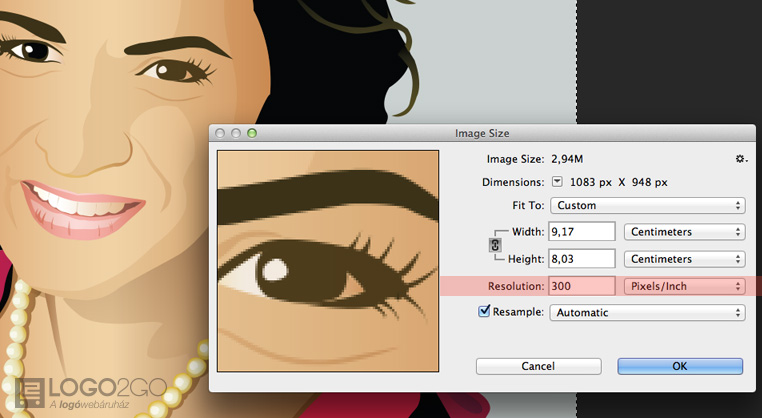Click the eye preview thumbnail in dialog

(328, 260)
